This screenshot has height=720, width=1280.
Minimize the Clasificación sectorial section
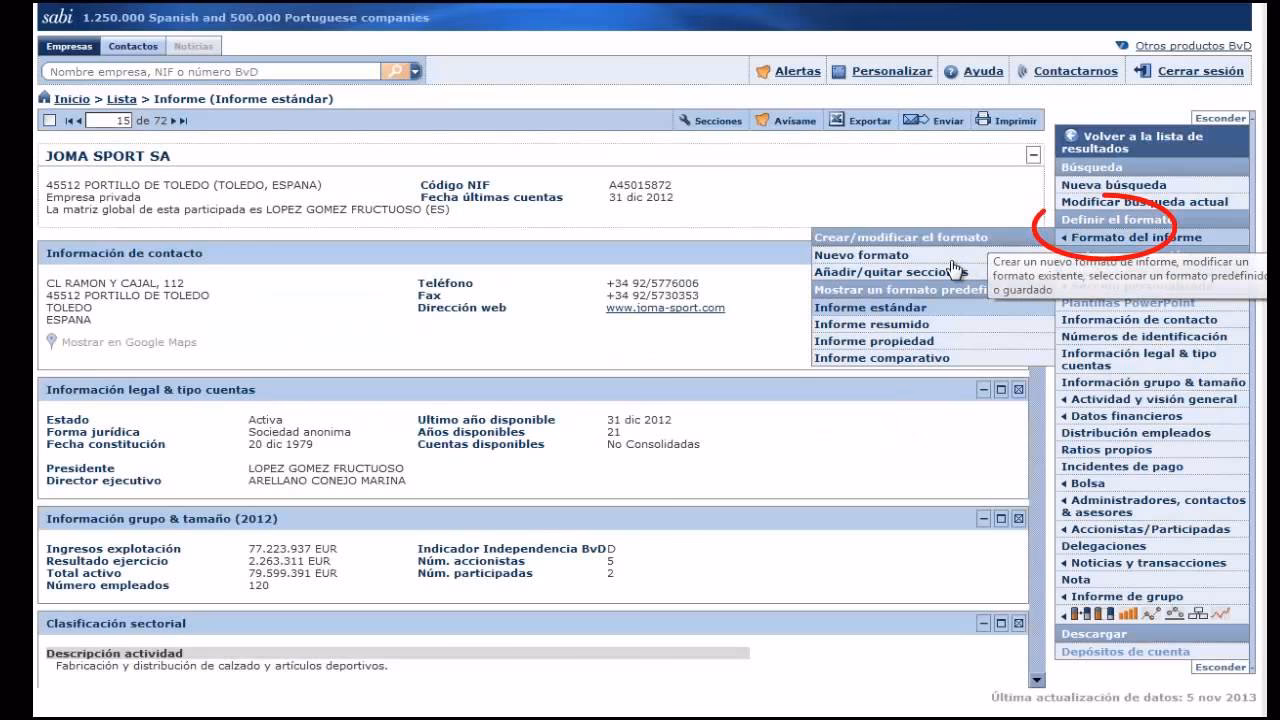[984, 623]
